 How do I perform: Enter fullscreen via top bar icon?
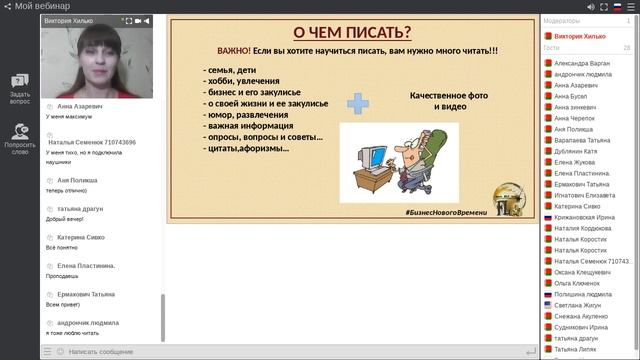coord(604,7)
